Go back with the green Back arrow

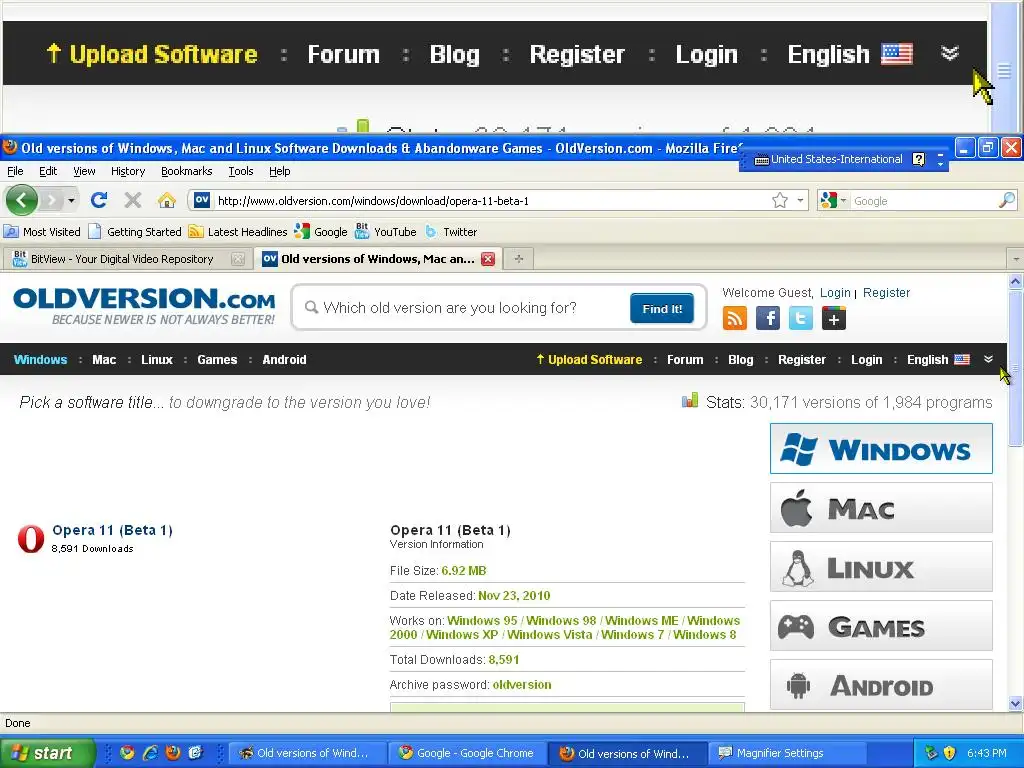click(x=22, y=200)
